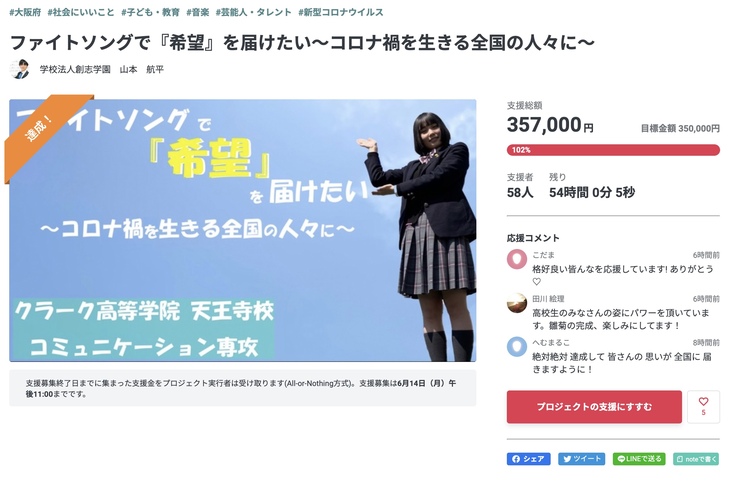Select the #子ども・教育 tag
This screenshot has height=485, width=736.
[x=150, y=12]
